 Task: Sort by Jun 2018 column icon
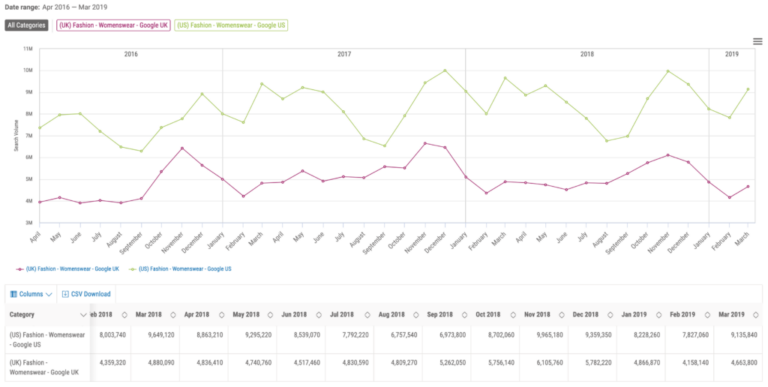(319, 315)
